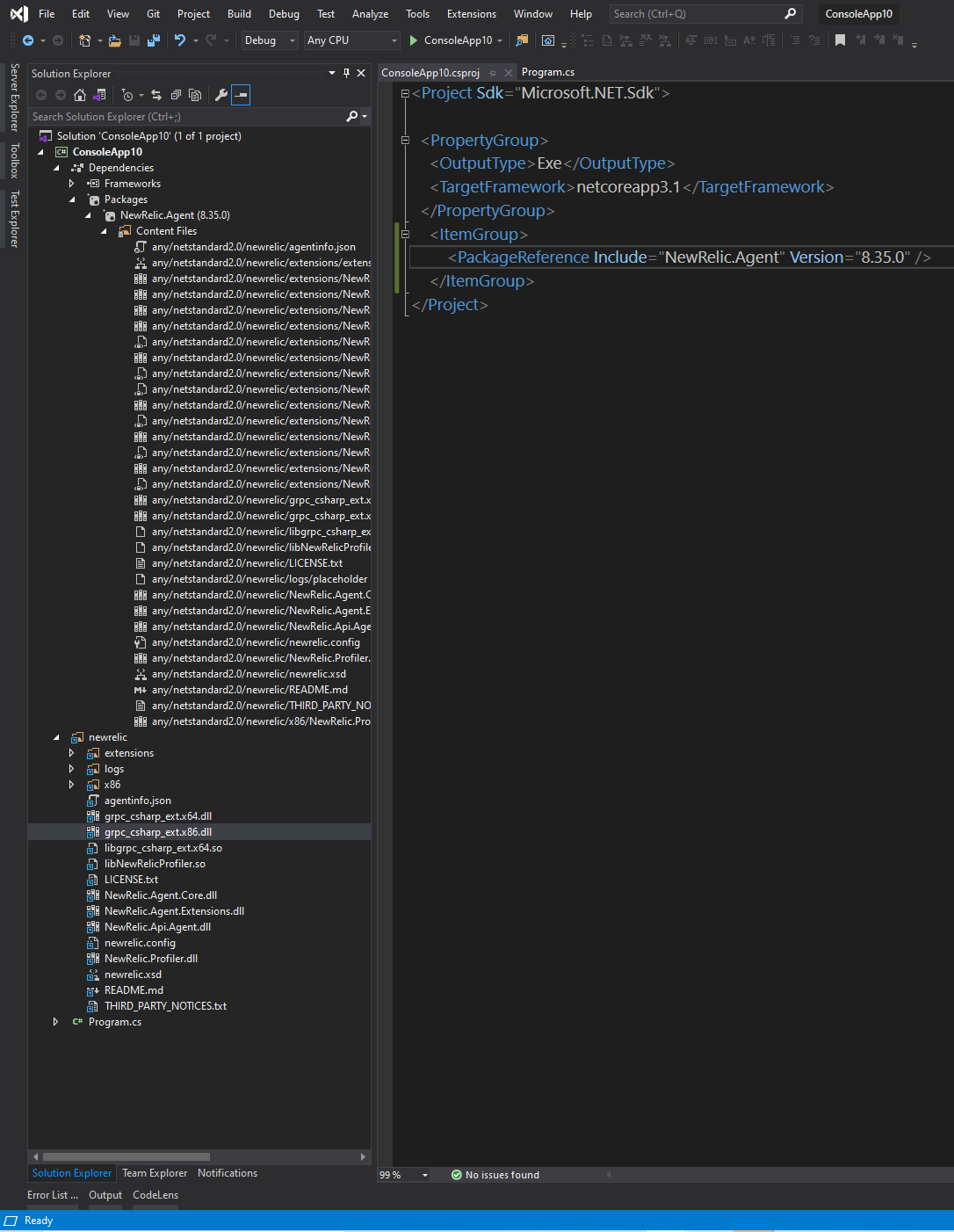Click the bookmark toolbar icon
954x1232 pixels.
840,40
